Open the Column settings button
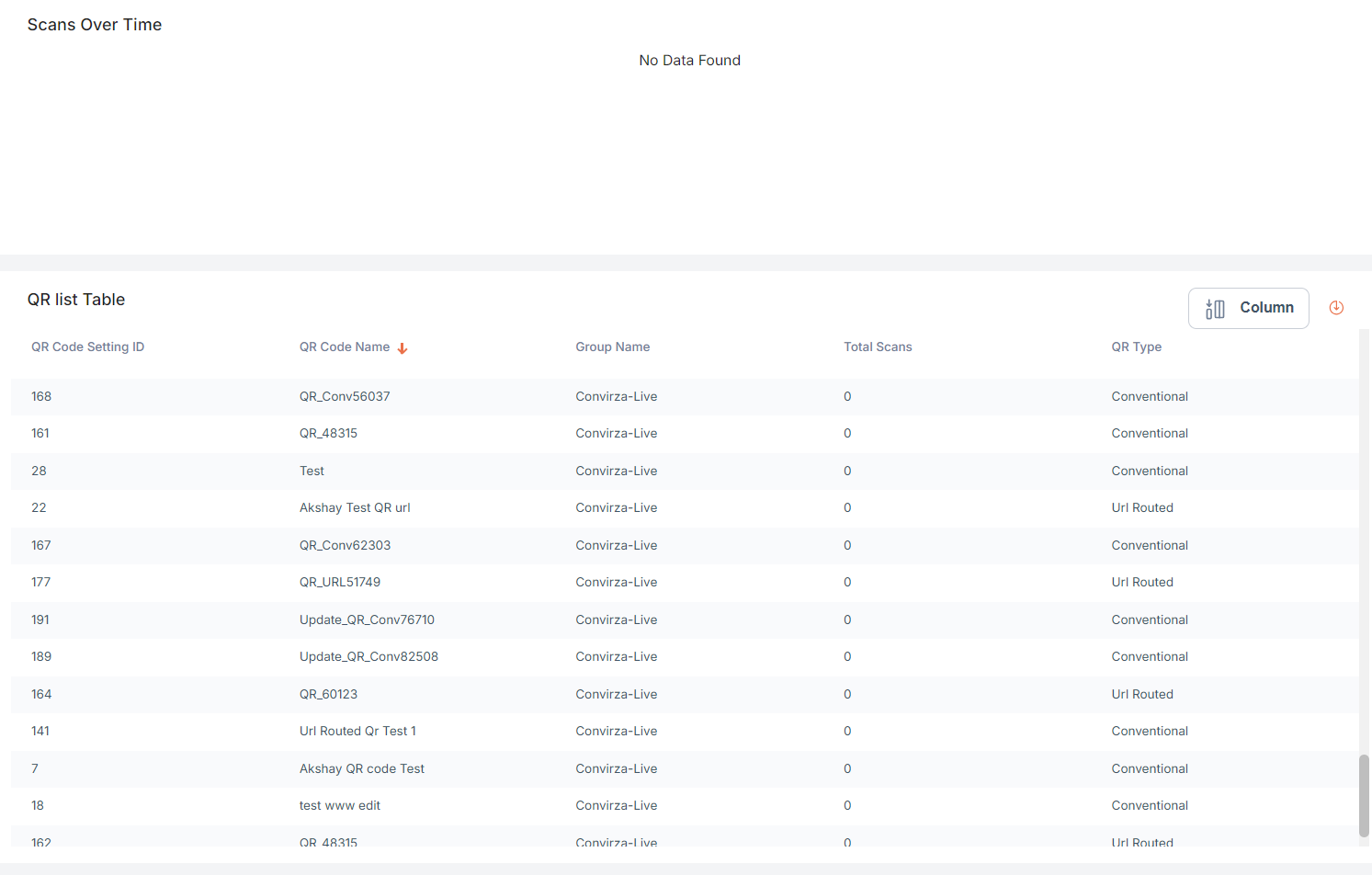This screenshot has width=1372, height=875. pos(1248,308)
